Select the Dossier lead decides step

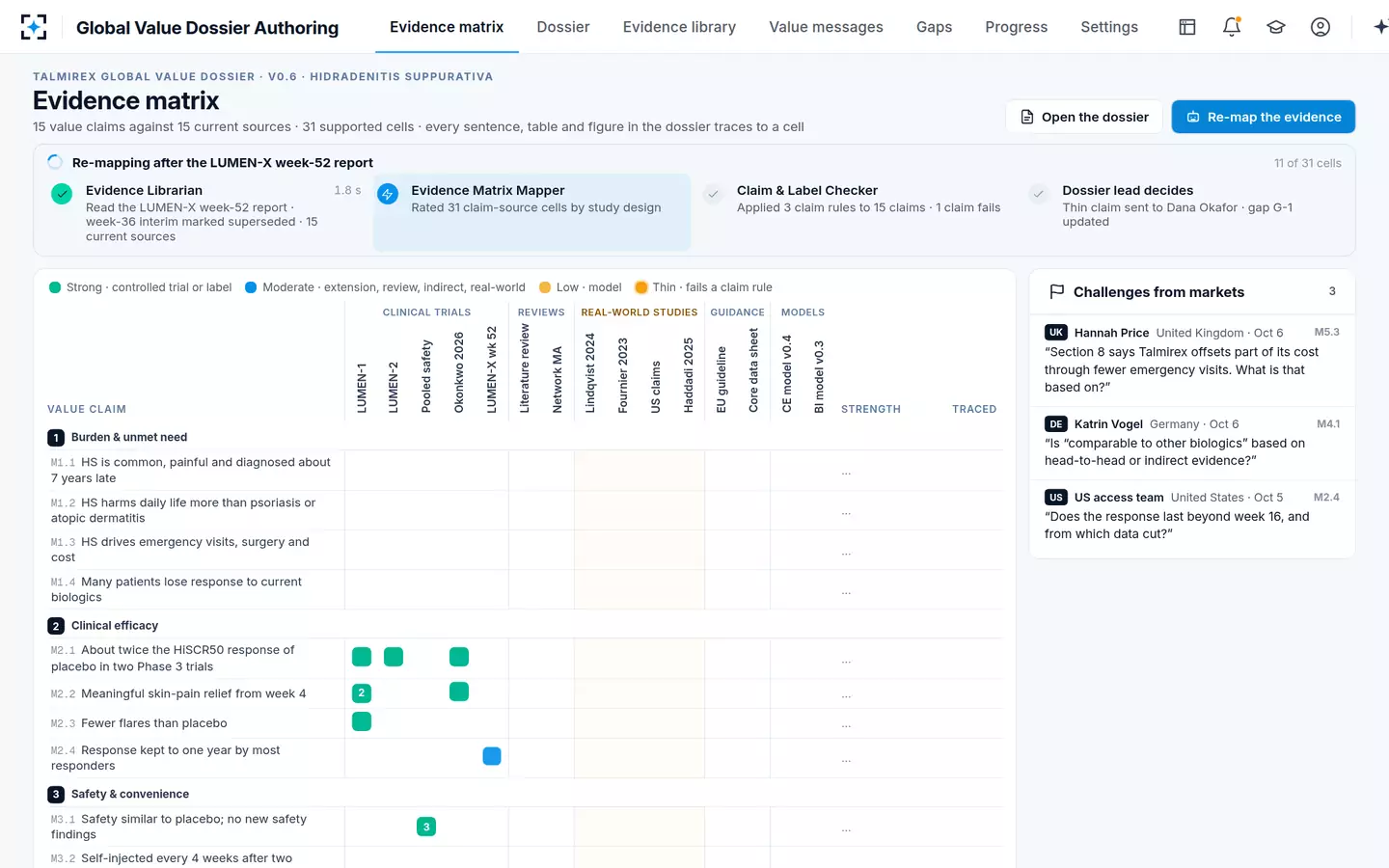(x=1183, y=212)
